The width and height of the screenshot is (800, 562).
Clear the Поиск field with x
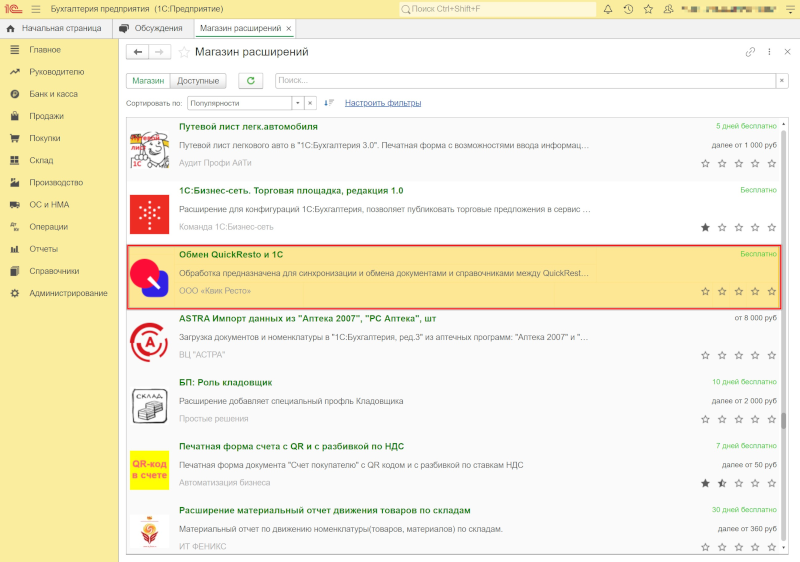(782, 81)
